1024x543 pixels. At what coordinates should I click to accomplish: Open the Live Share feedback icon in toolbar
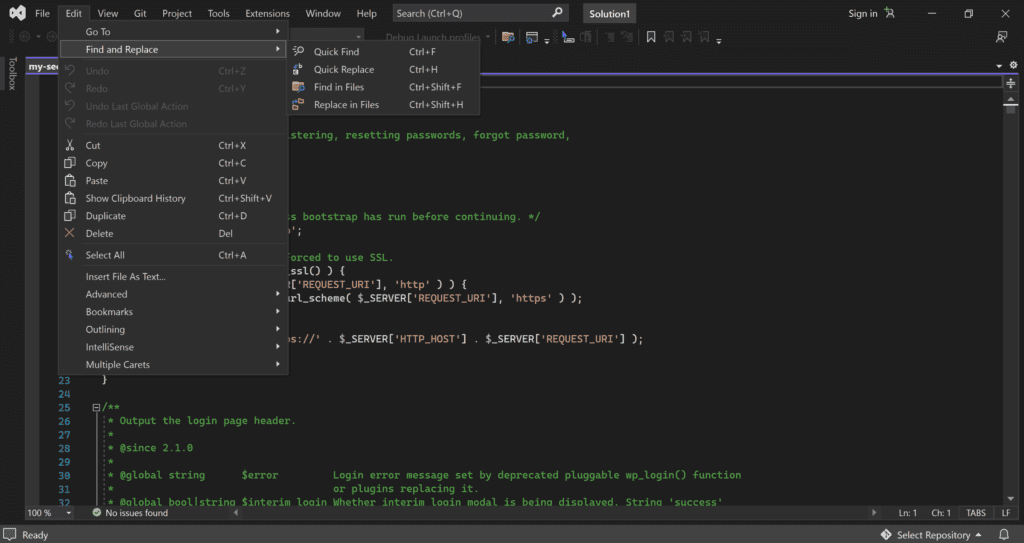[x=1001, y=37]
